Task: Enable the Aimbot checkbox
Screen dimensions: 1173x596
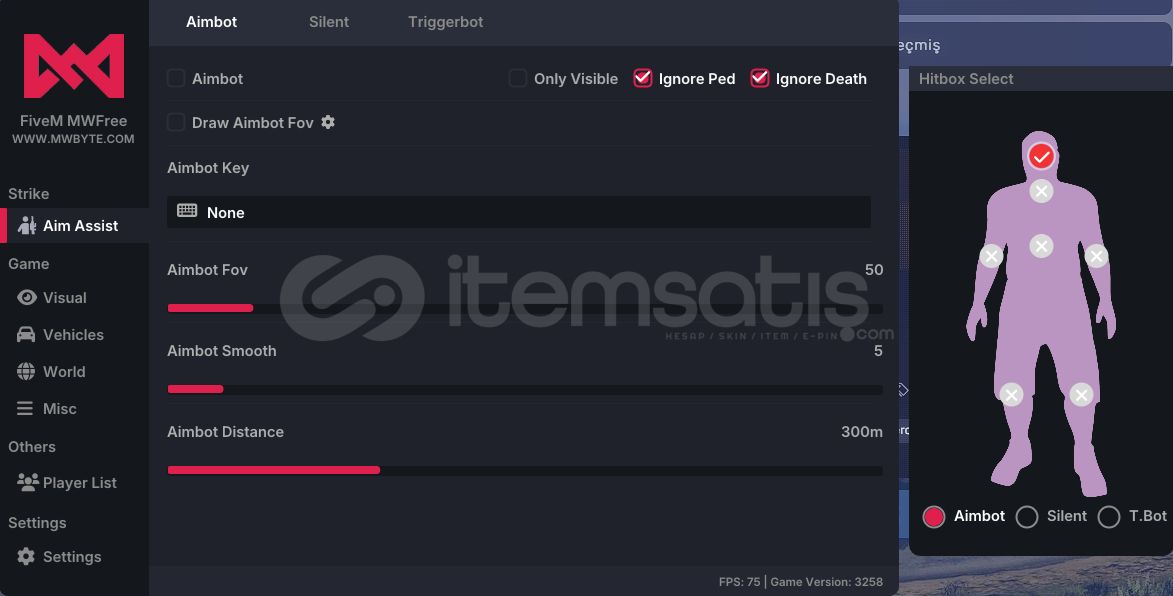Action: pos(176,79)
